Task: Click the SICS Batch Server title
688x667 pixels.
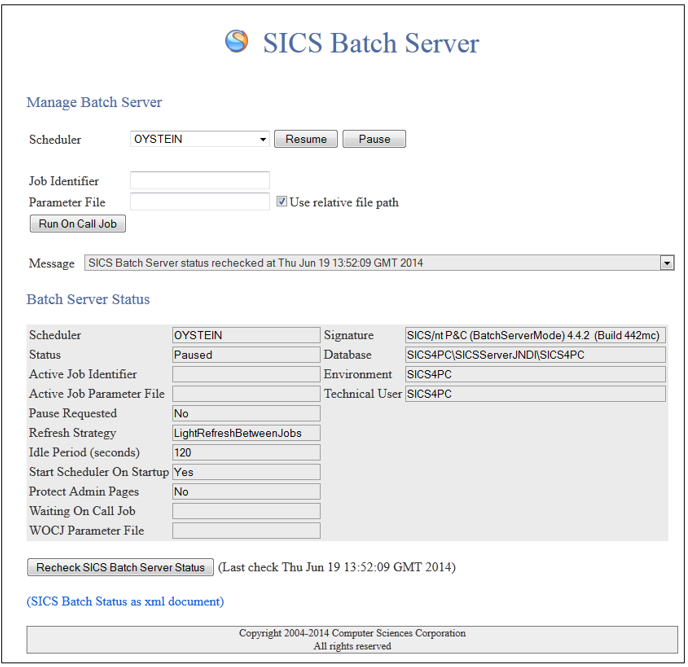Action: [371, 43]
